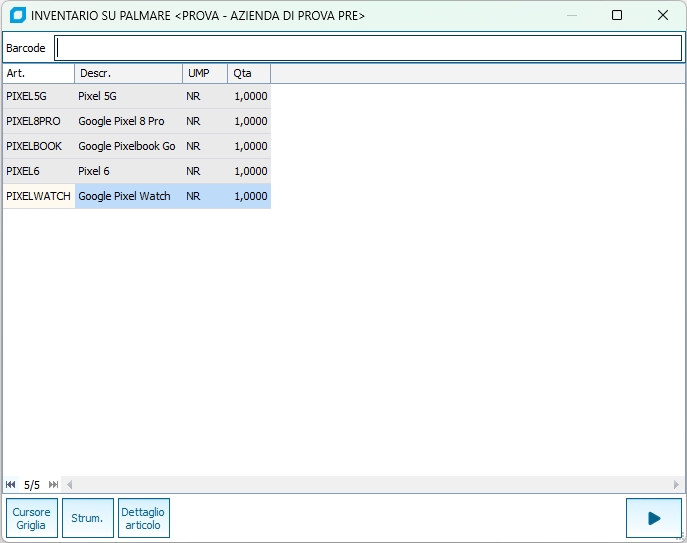Click description 'Google Pixel Watch'
Image resolution: width=687 pixels, height=543 pixels.
[x=124, y=196]
